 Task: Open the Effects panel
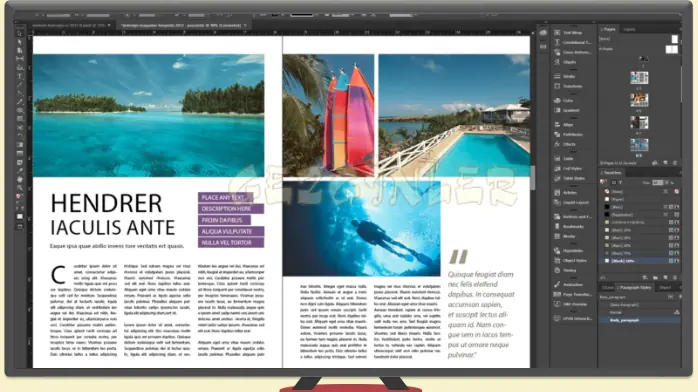pyautogui.click(x=565, y=144)
